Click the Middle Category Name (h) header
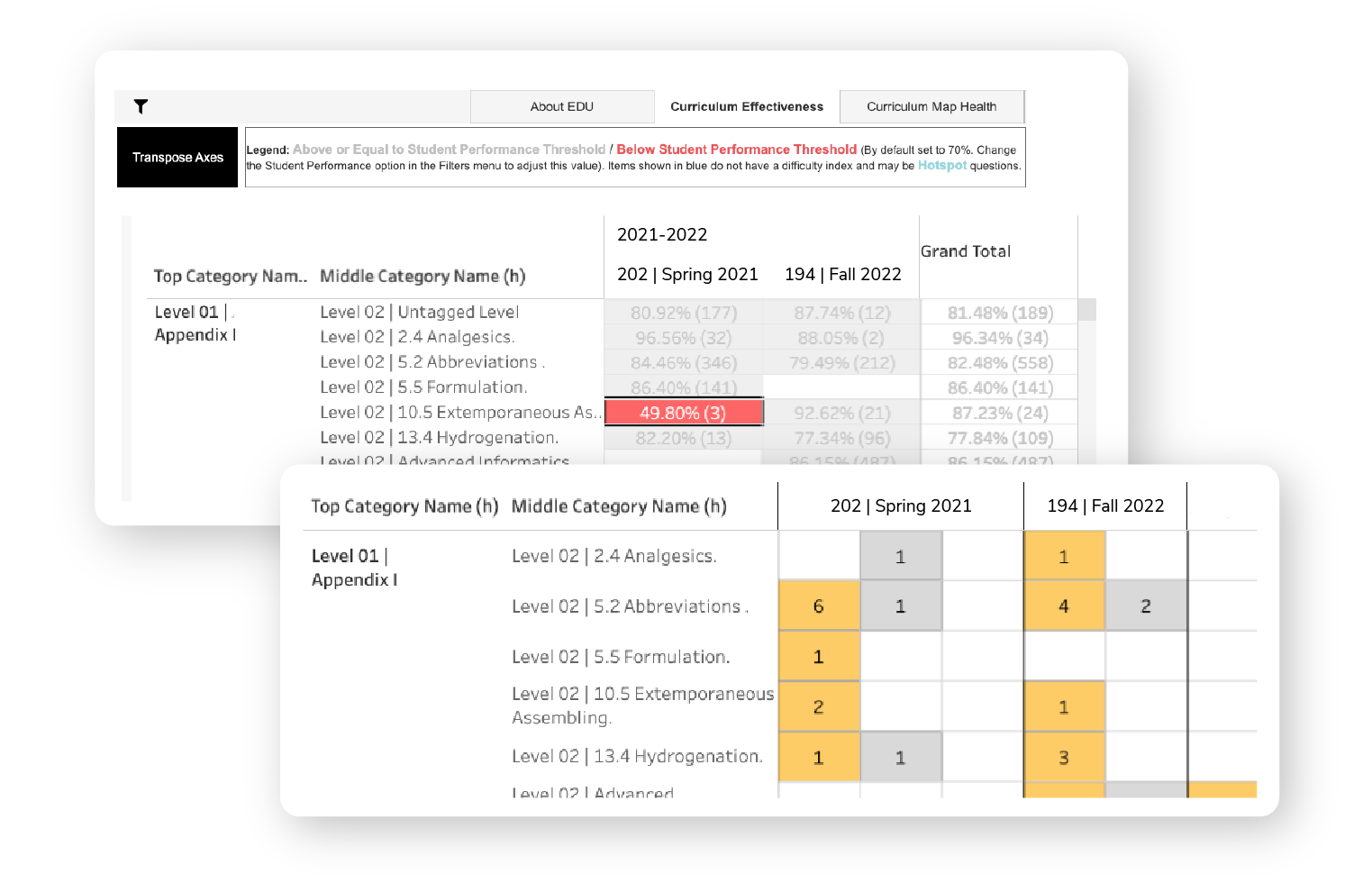This screenshot has height=883, width=1372. 421,277
